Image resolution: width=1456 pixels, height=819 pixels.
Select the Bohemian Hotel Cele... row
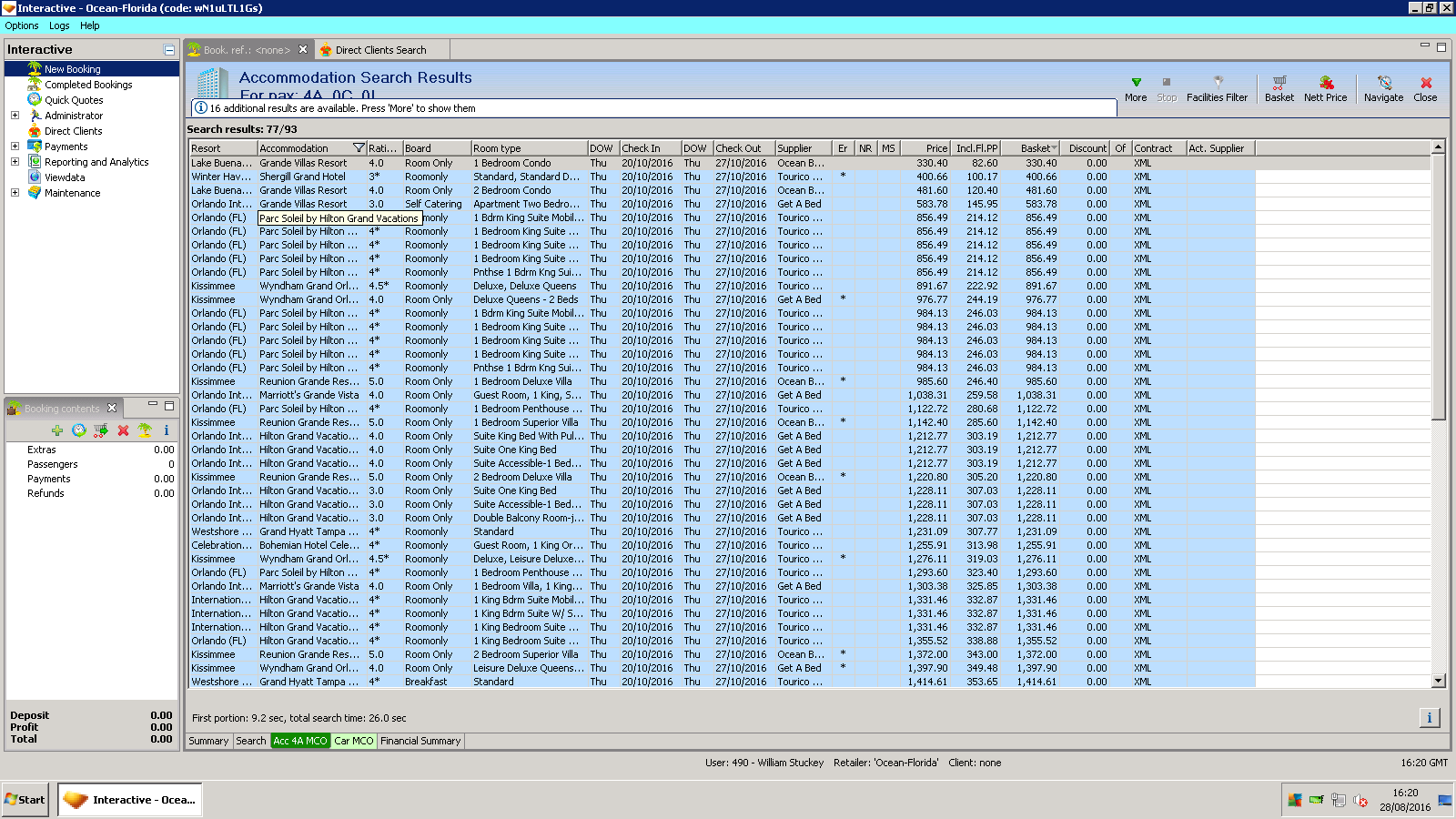point(722,545)
